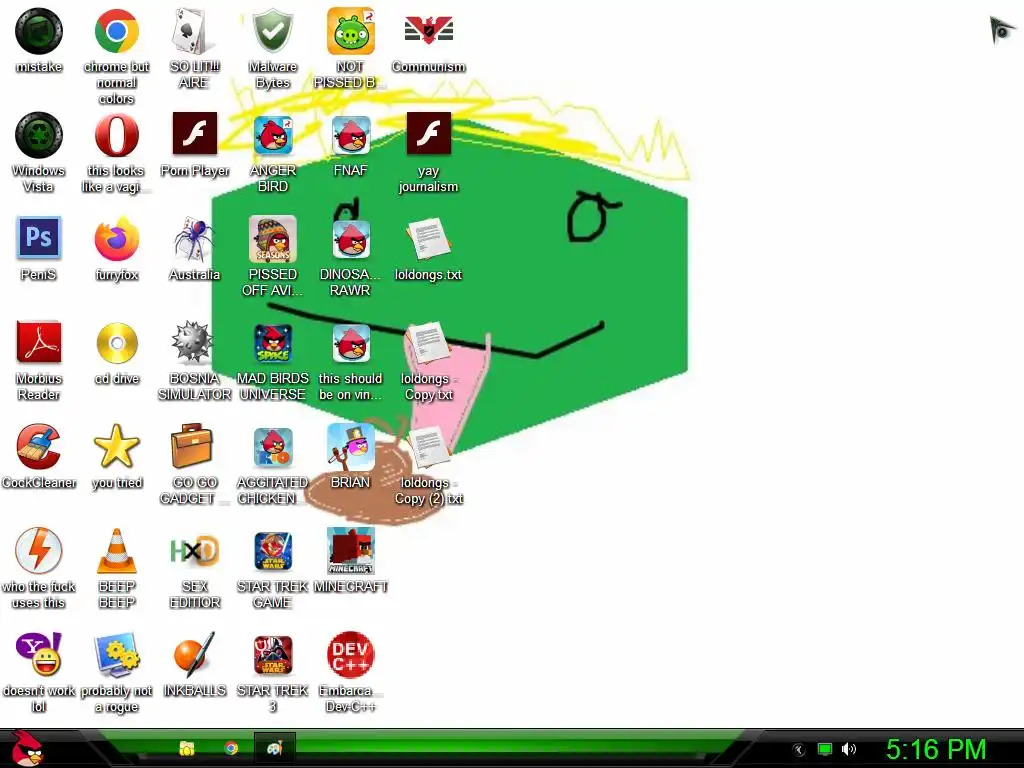Viewport: 1024px width, 768px height.
Task: Click the arrow gadget icon at top right
Action: (1001, 30)
